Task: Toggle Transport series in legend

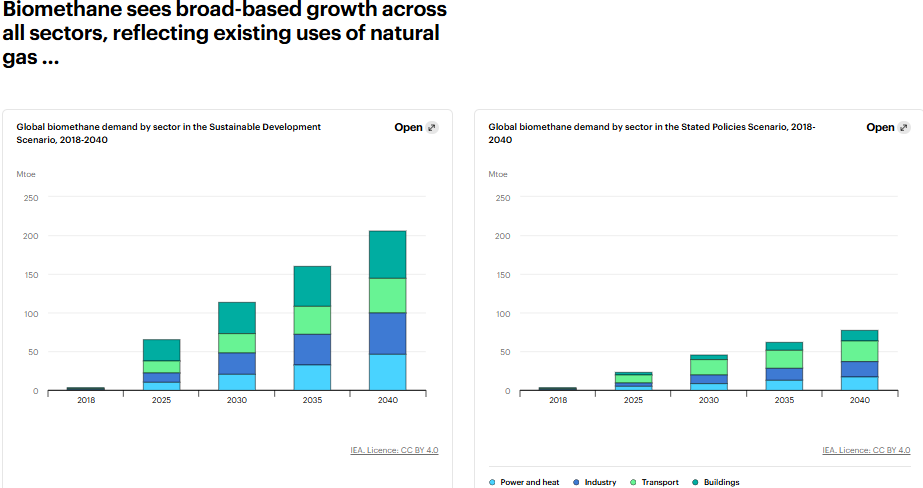Action: click(x=660, y=483)
